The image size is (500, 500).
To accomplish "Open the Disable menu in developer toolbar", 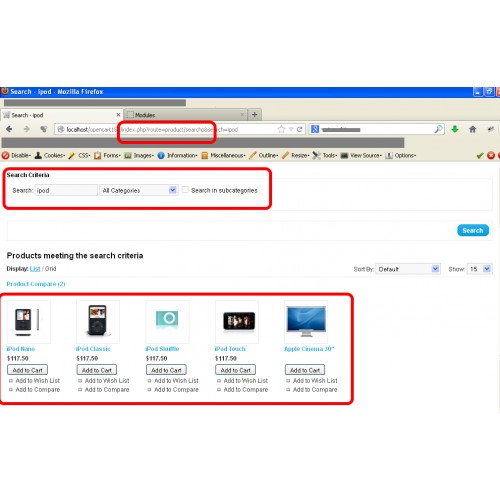I will click(16, 155).
